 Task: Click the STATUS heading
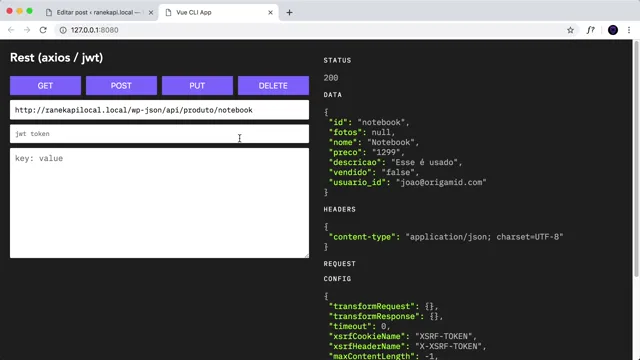337,60
